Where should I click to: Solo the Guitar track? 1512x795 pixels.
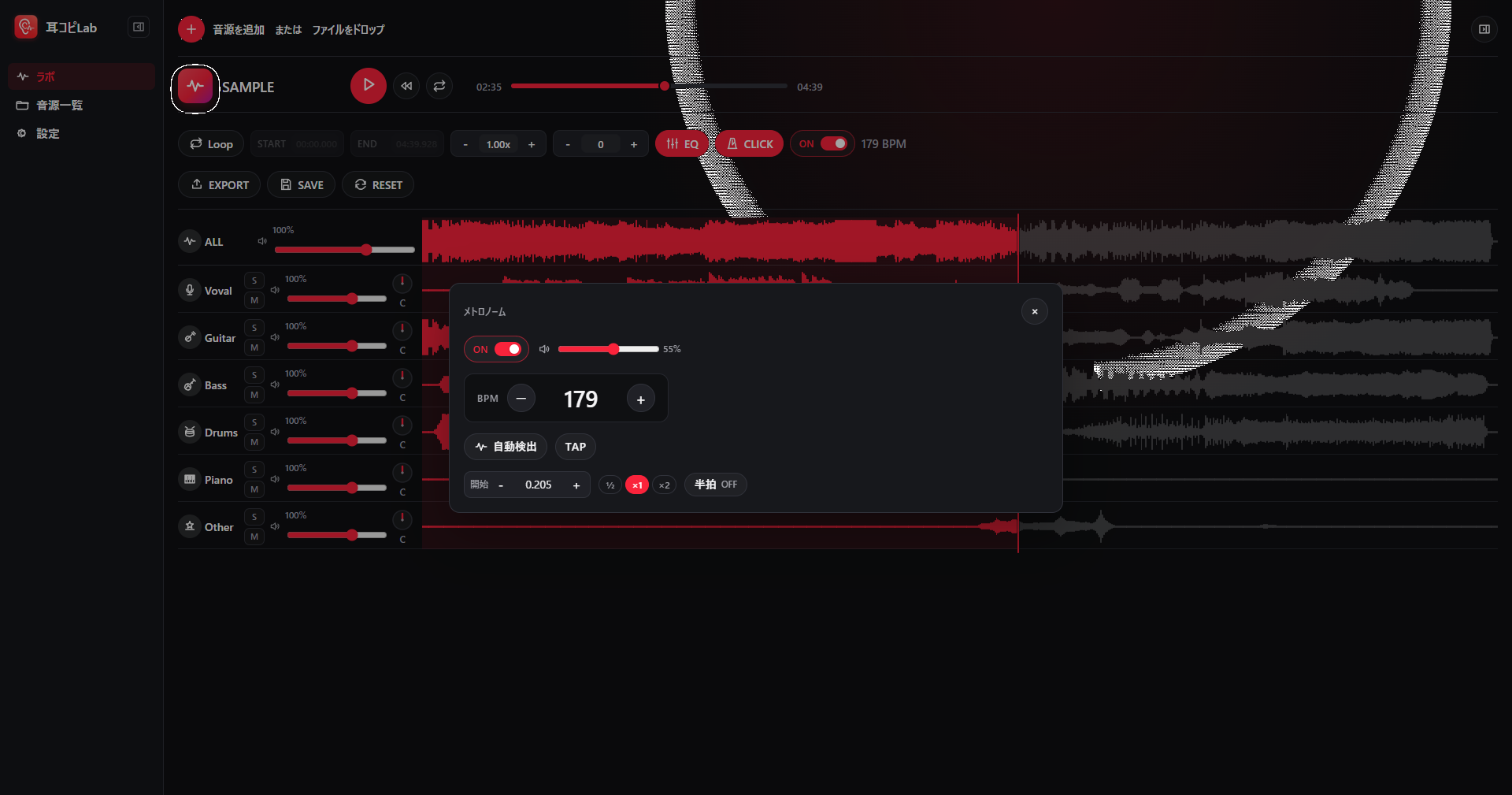click(254, 328)
